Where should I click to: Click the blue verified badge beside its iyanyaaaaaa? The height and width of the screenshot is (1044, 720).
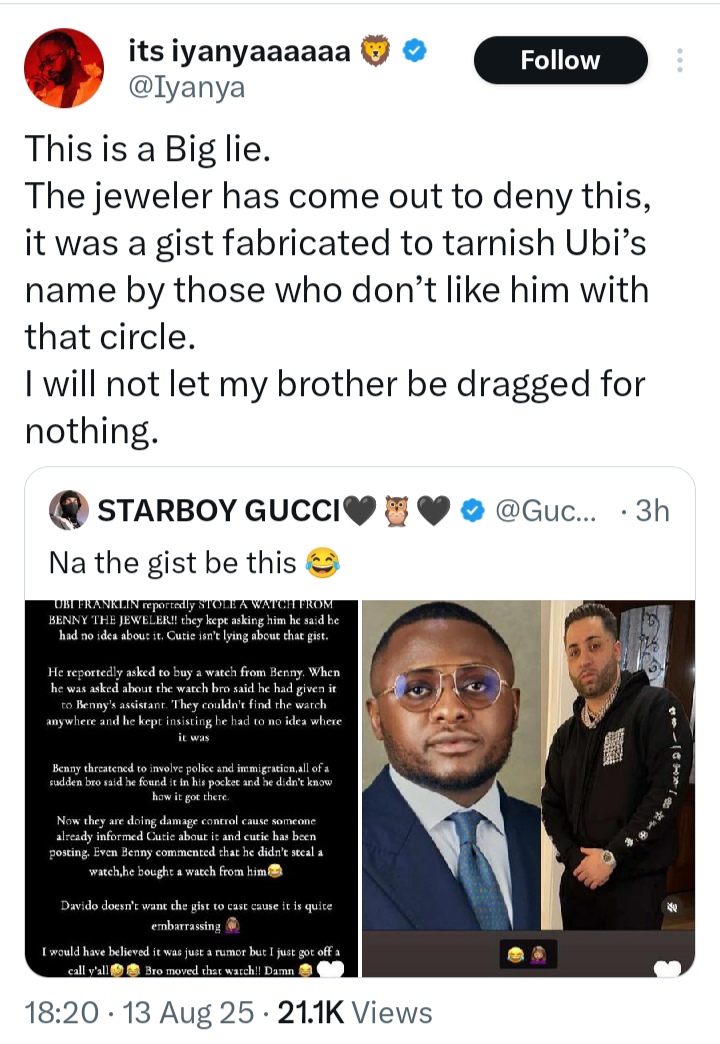416,51
